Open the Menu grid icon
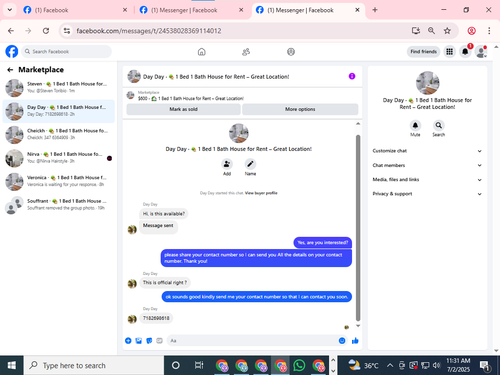500x375 pixels. 450,52
